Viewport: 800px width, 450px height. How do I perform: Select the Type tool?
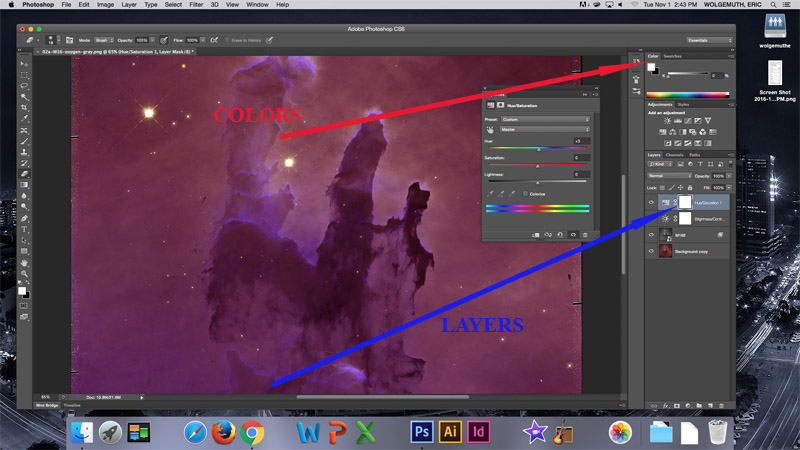point(24,230)
